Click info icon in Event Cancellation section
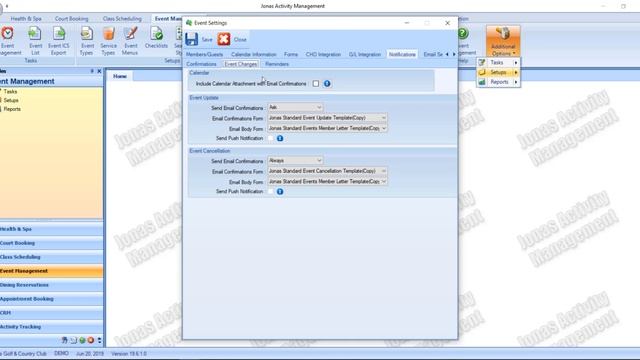Screen dimensions: 640x360 (x=280, y=191)
